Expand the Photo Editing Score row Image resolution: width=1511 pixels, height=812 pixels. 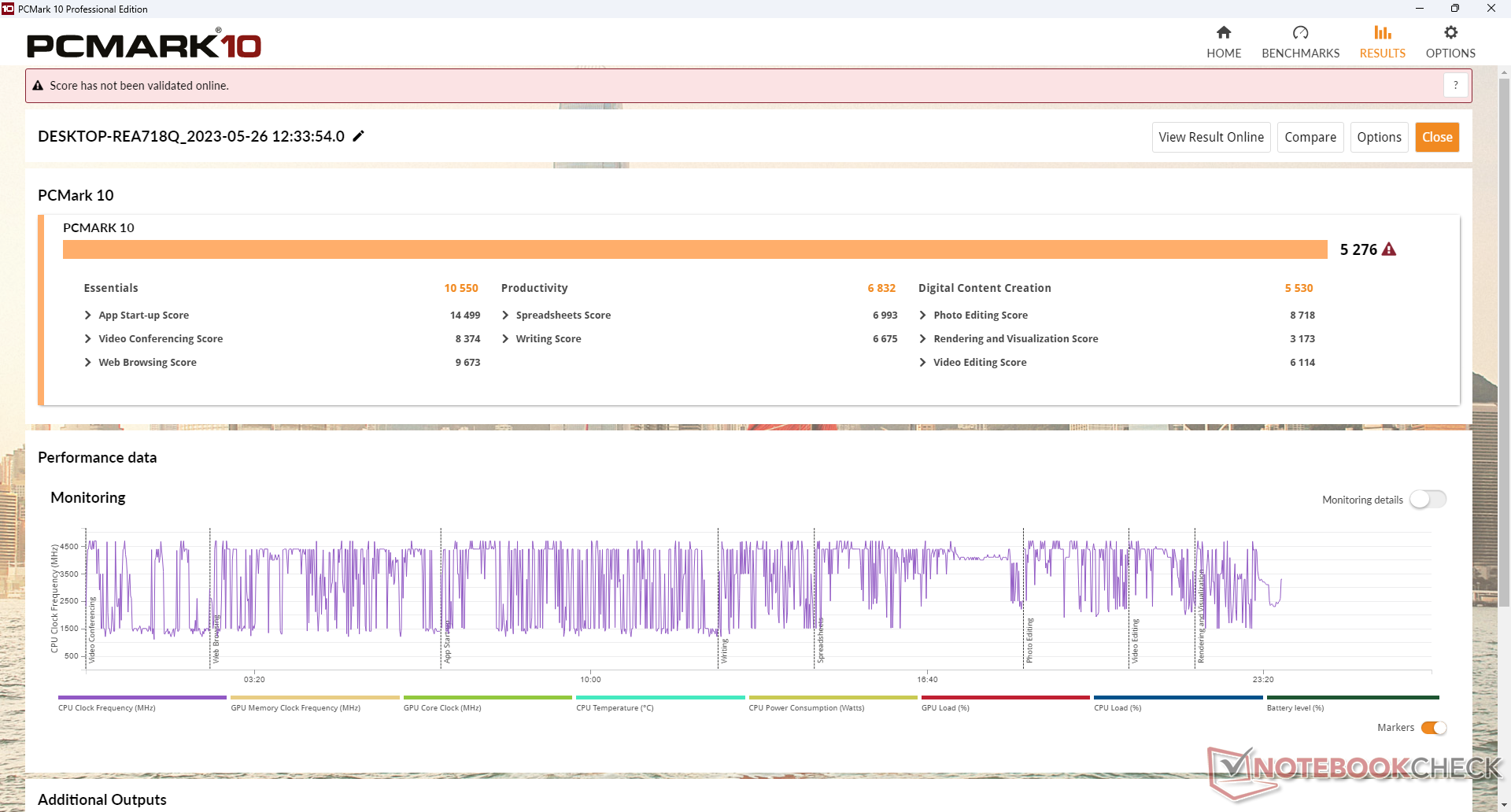point(922,316)
